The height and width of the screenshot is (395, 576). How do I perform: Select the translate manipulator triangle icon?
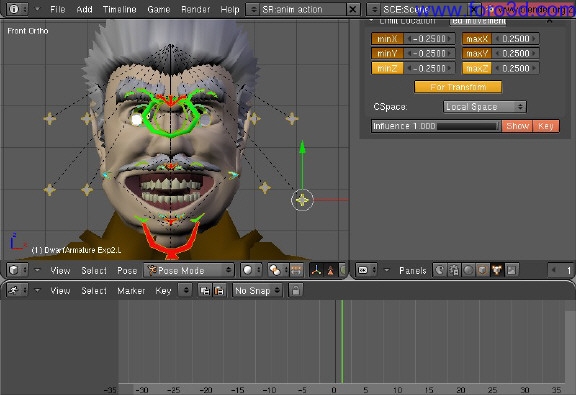point(331,270)
